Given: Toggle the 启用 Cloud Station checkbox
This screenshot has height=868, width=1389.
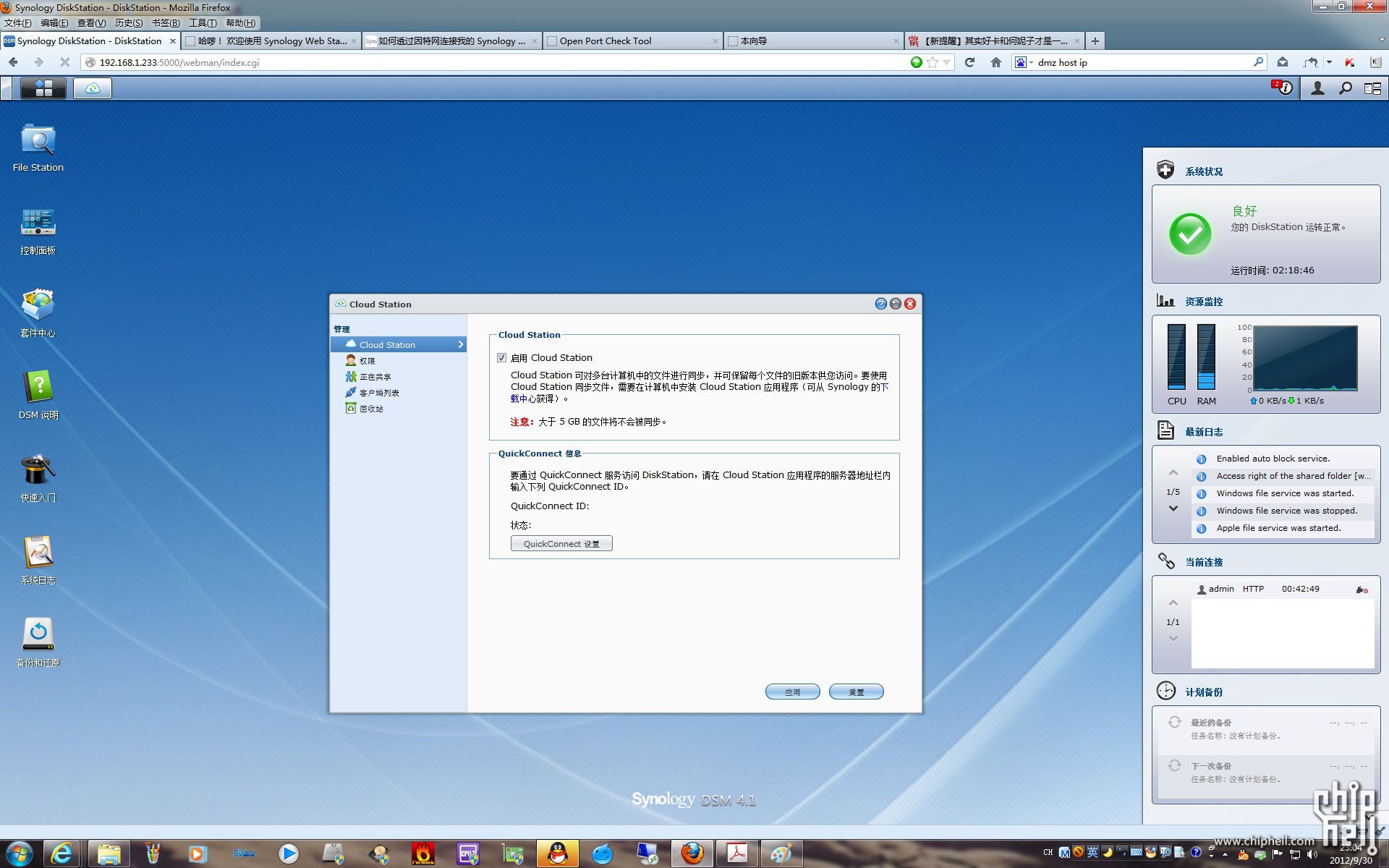Looking at the screenshot, I should pyautogui.click(x=501, y=358).
